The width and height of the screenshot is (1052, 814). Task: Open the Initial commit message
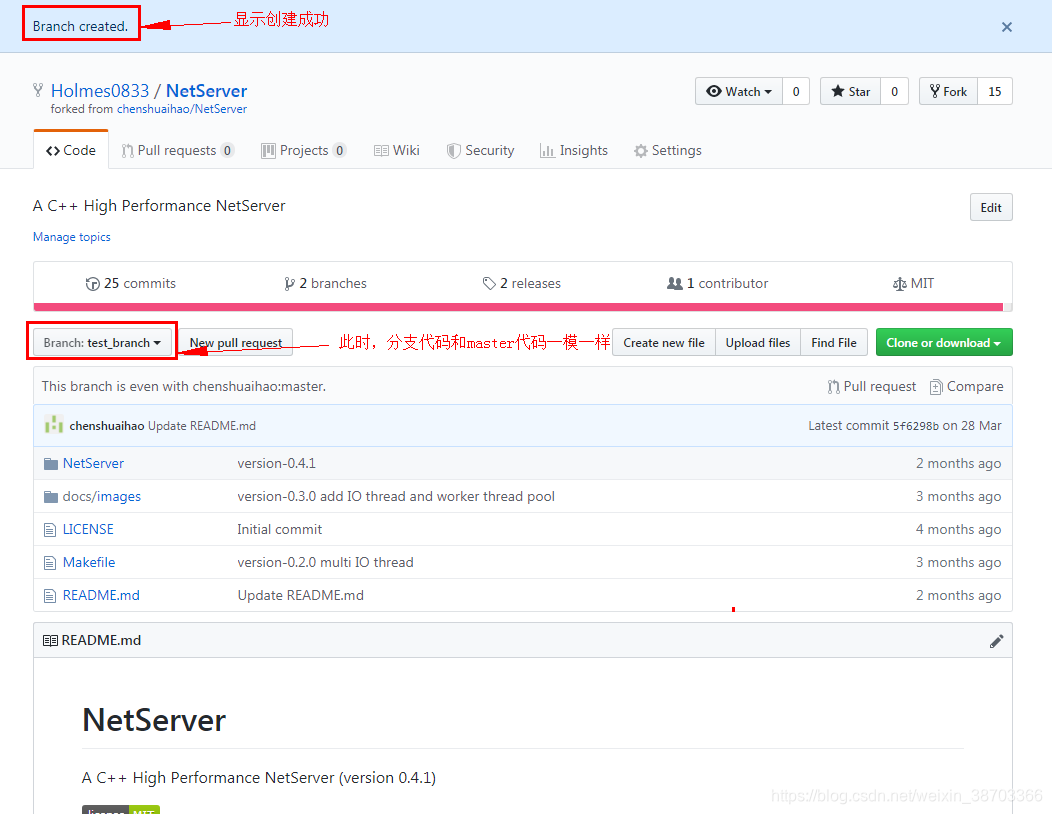(280, 529)
